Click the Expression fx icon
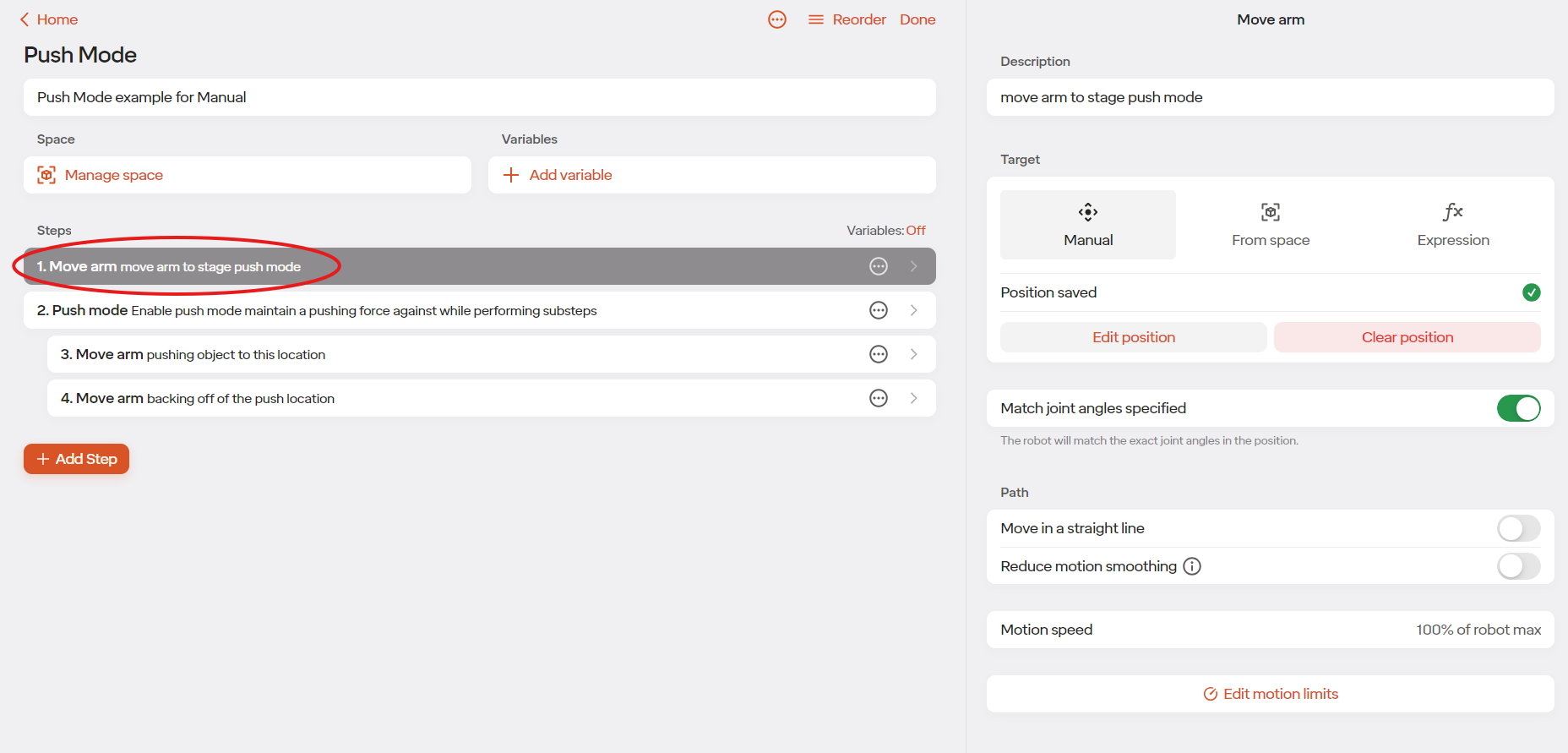 (1453, 211)
